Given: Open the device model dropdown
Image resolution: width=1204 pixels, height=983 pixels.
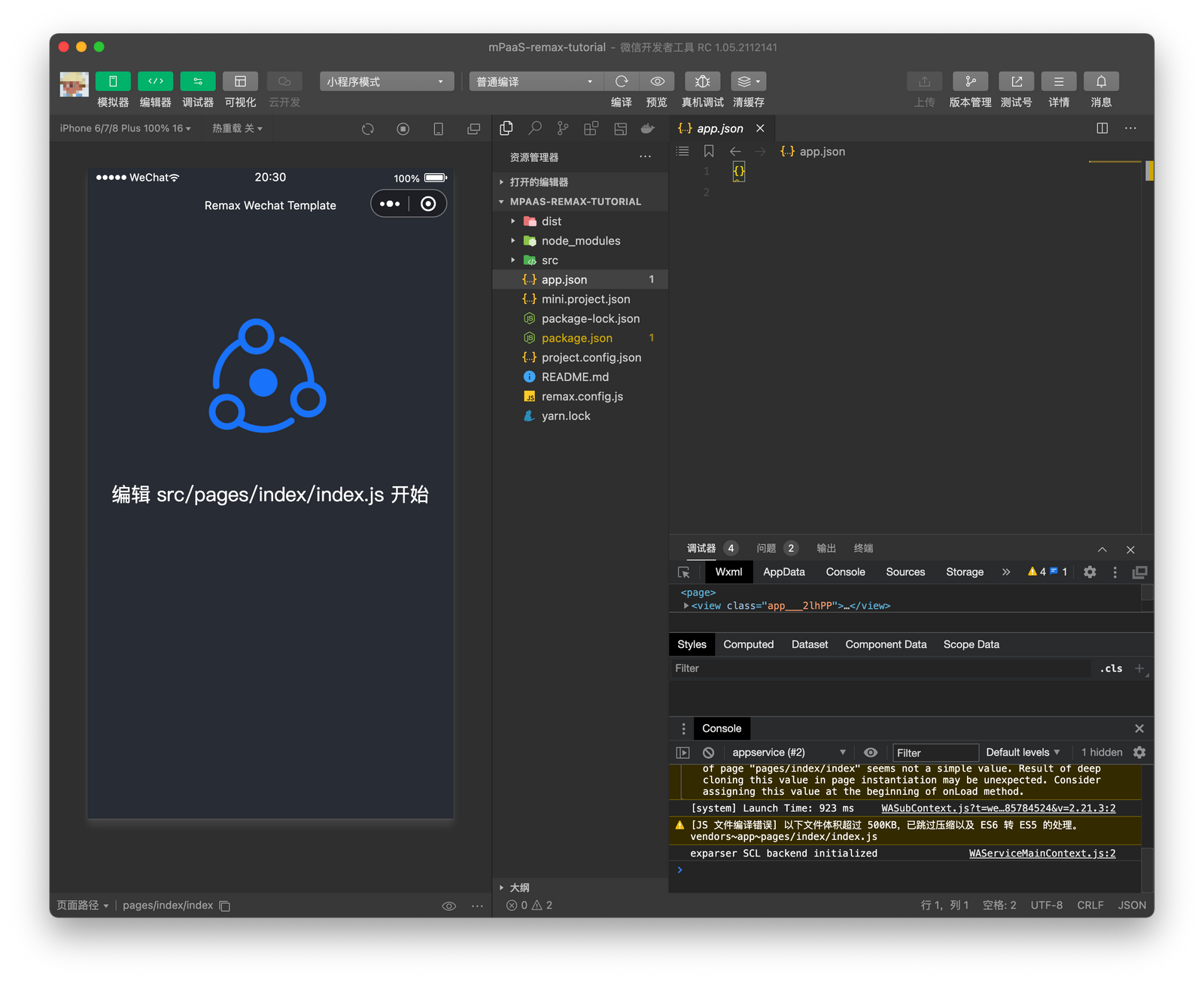Looking at the screenshot, I should tap(125, 129).
